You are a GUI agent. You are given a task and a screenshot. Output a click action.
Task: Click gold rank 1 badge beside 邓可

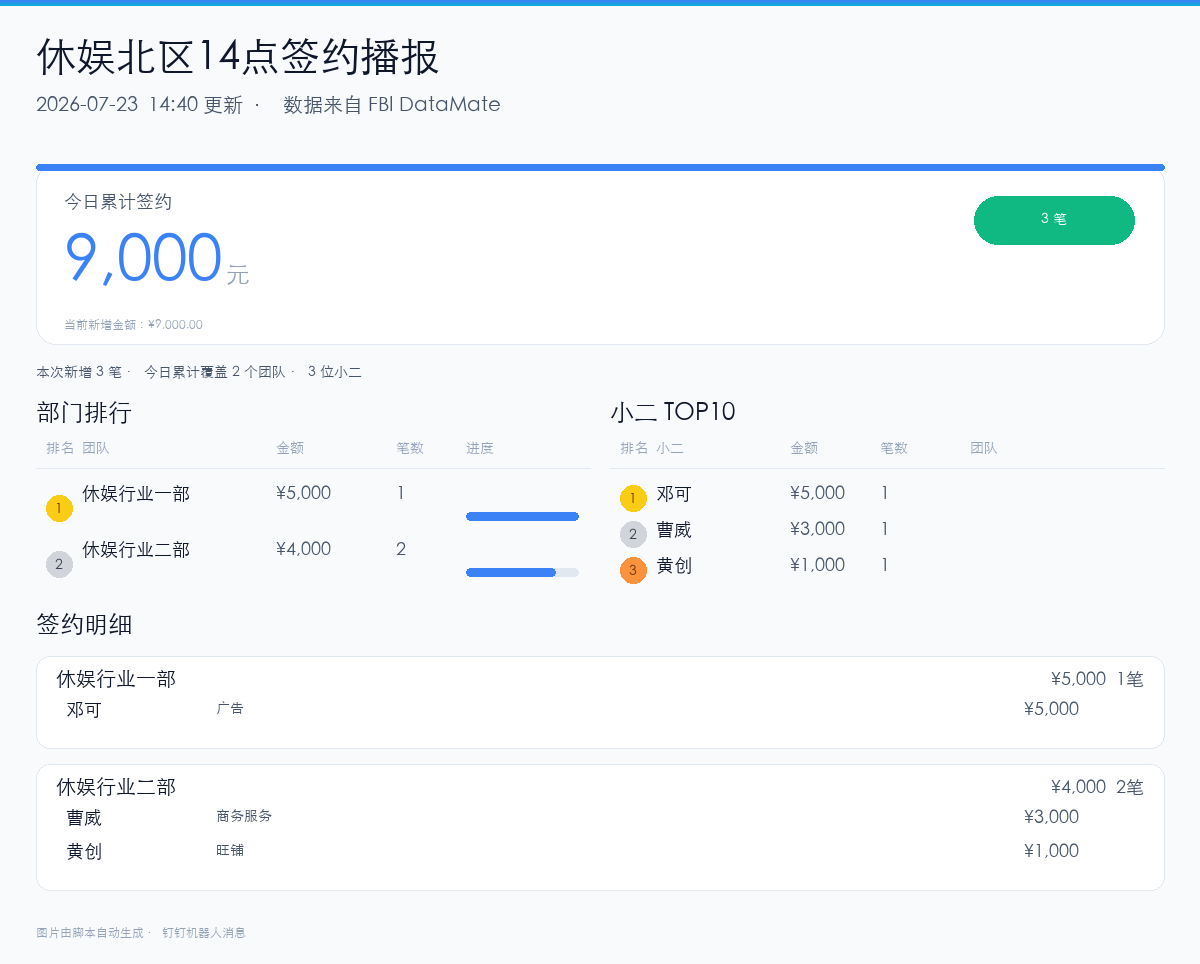633,498
